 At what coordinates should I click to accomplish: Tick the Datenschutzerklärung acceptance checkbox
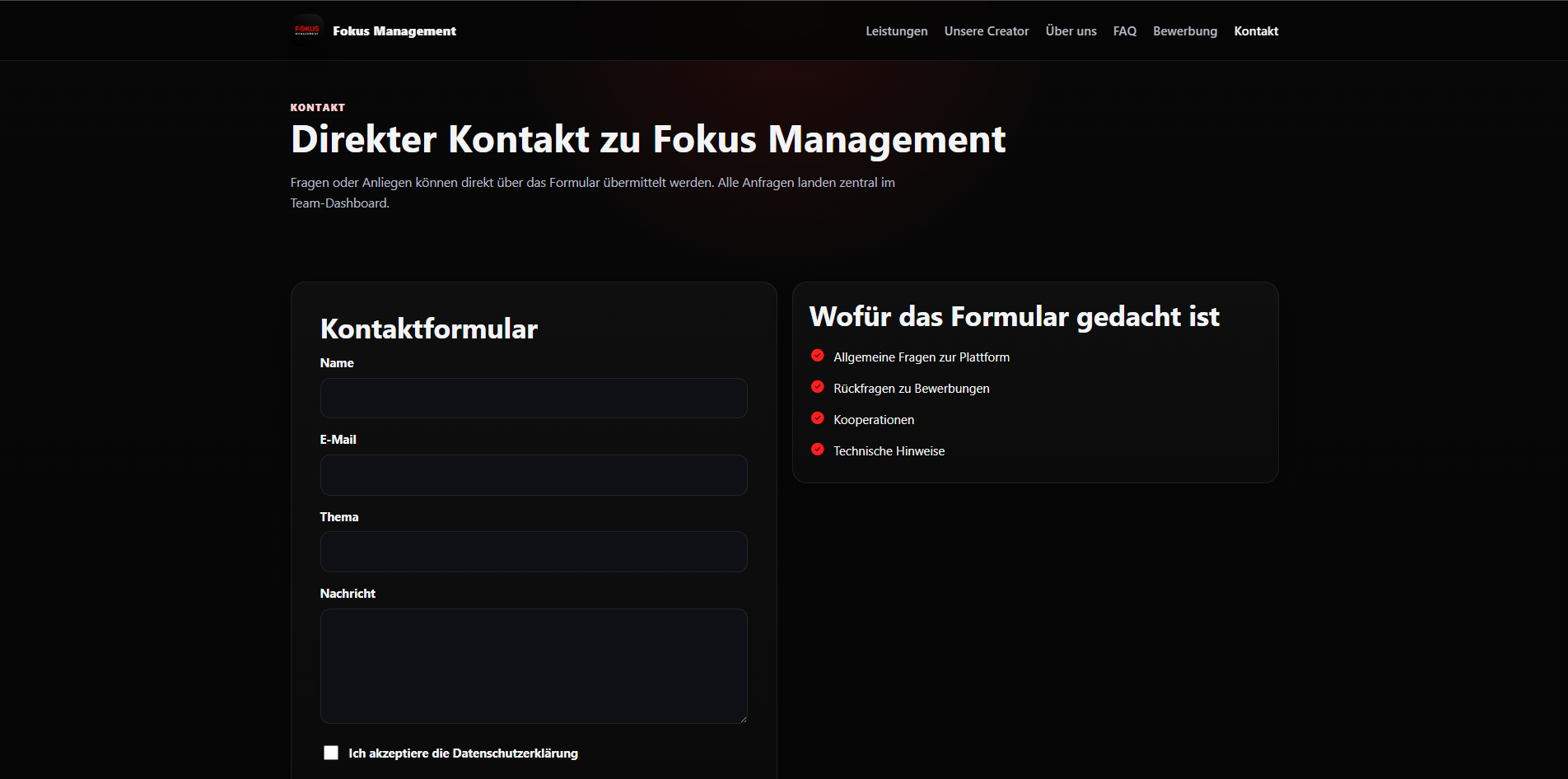tap(331, 753)
